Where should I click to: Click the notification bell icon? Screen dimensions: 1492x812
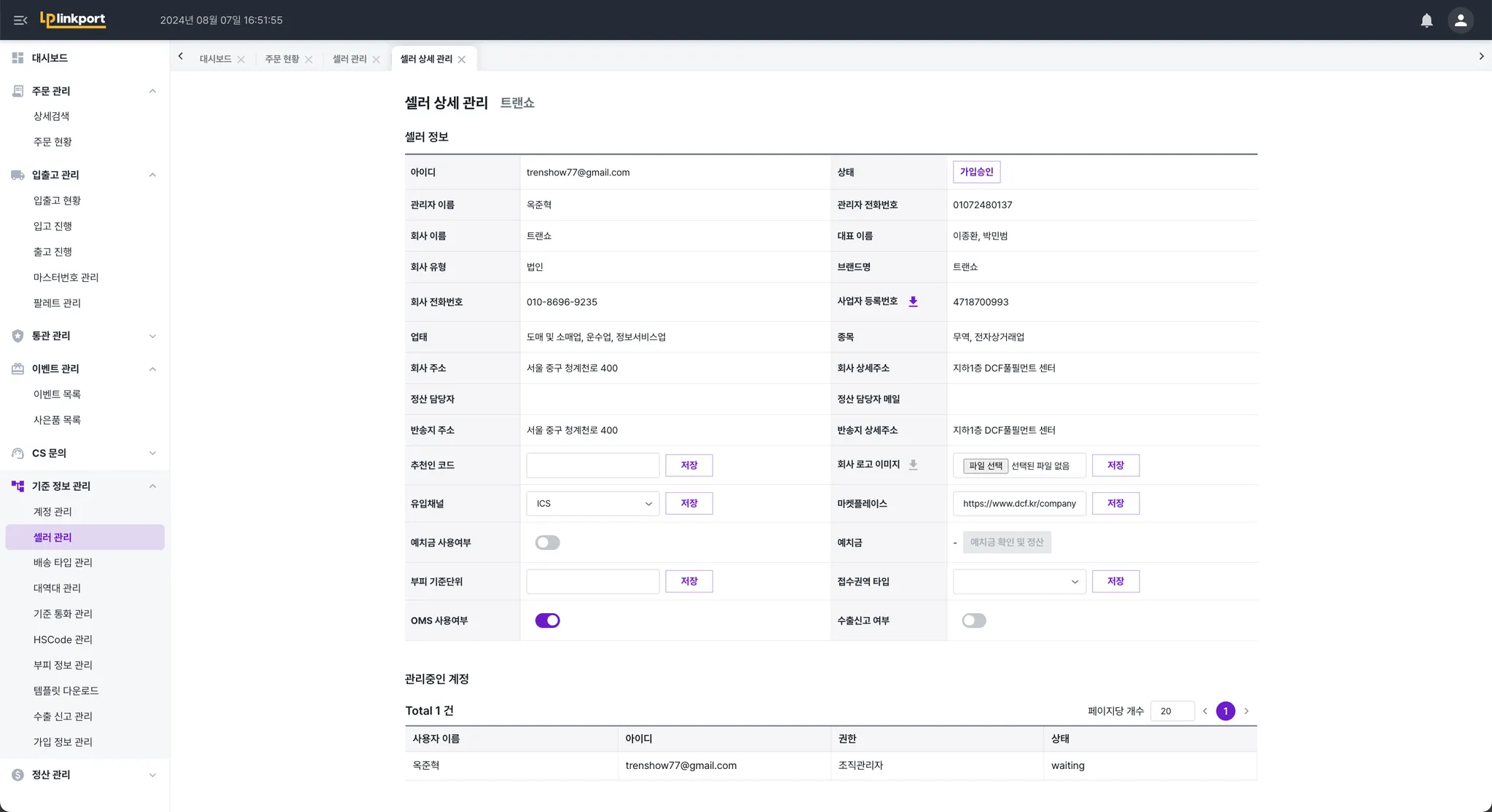coord(1426,20)
